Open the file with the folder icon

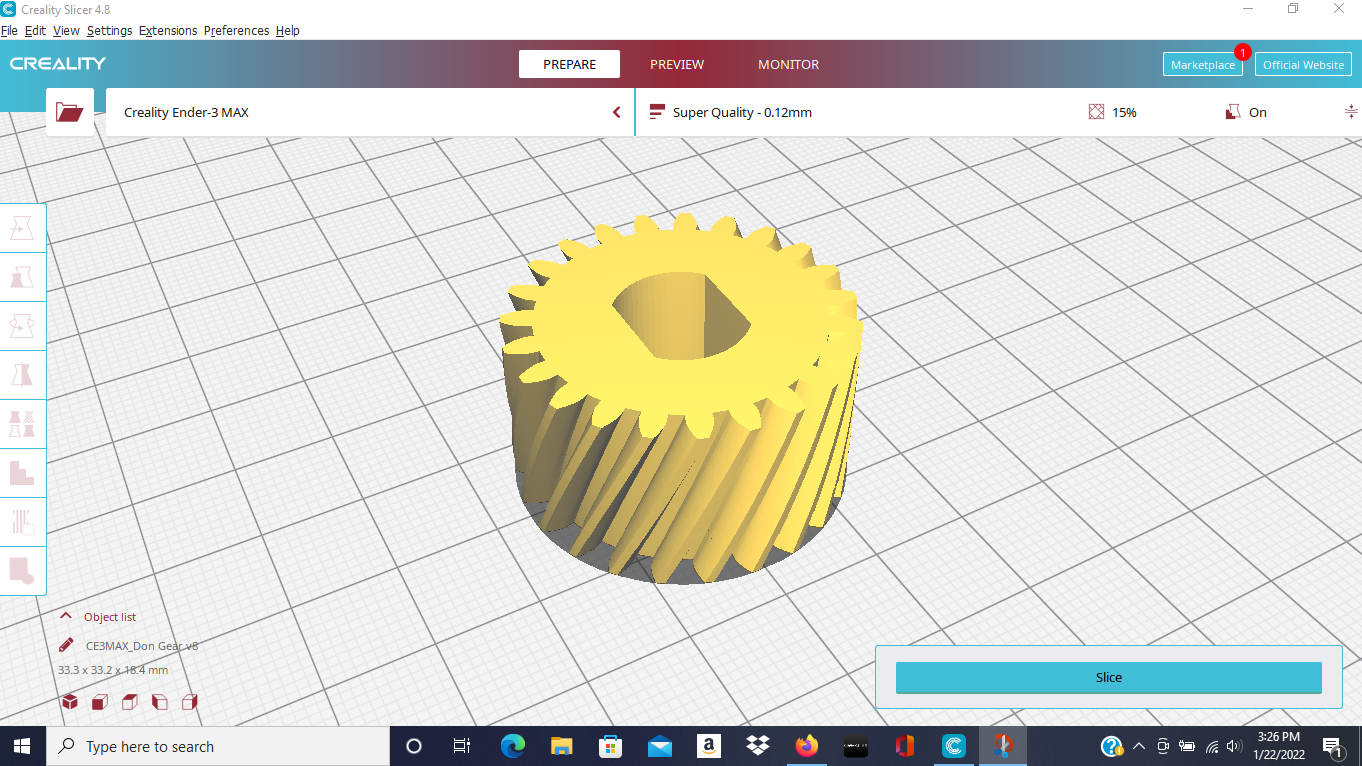click(x=69, y=112)
